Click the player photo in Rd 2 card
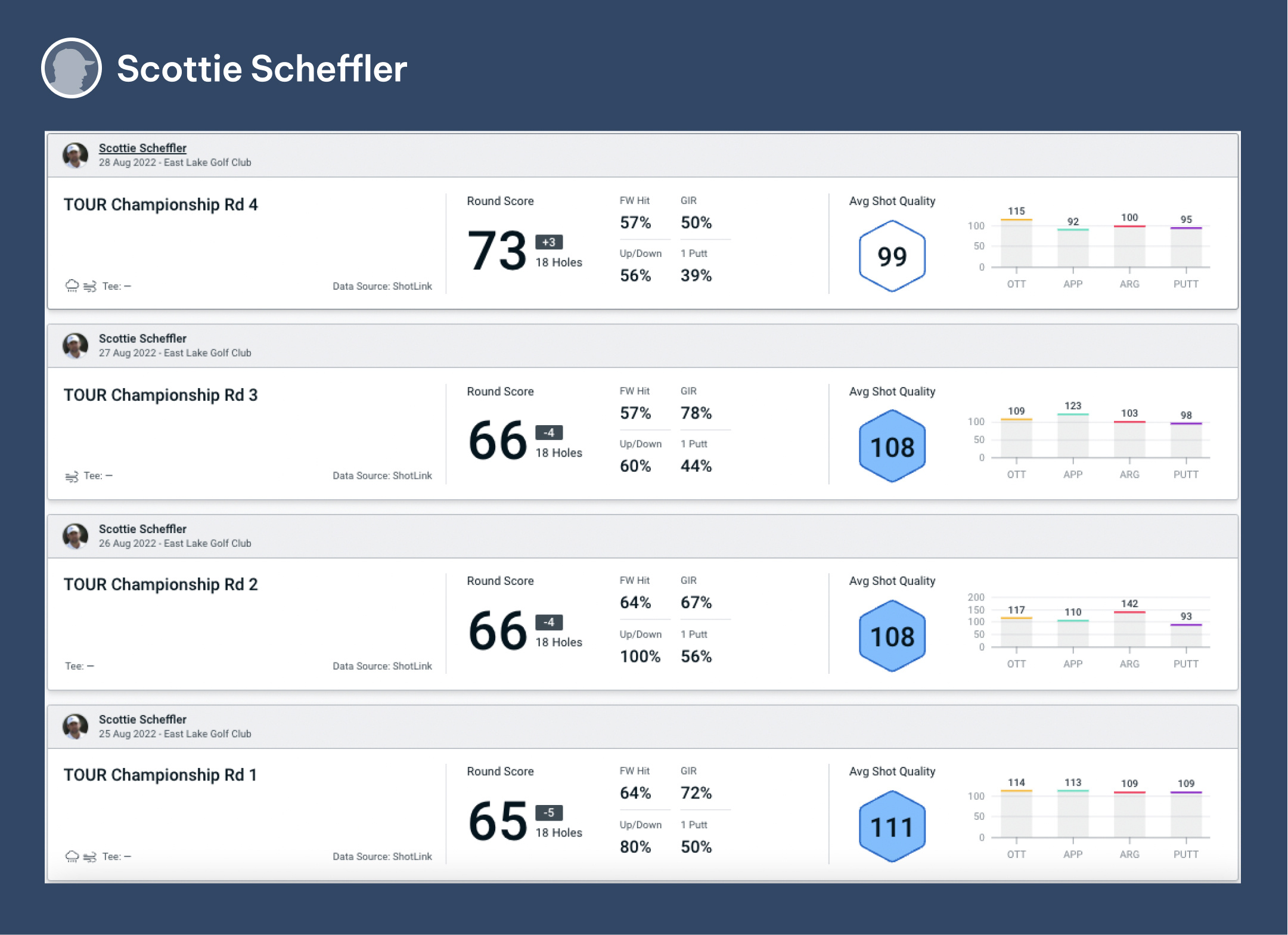Viewport: 1288px width, 935px height. pos(76,536)
